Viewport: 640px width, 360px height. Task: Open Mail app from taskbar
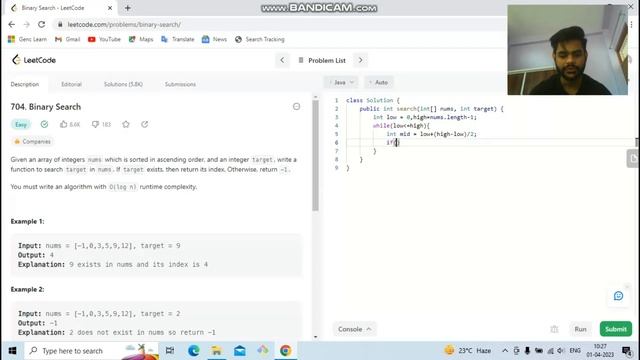(240, 351)
